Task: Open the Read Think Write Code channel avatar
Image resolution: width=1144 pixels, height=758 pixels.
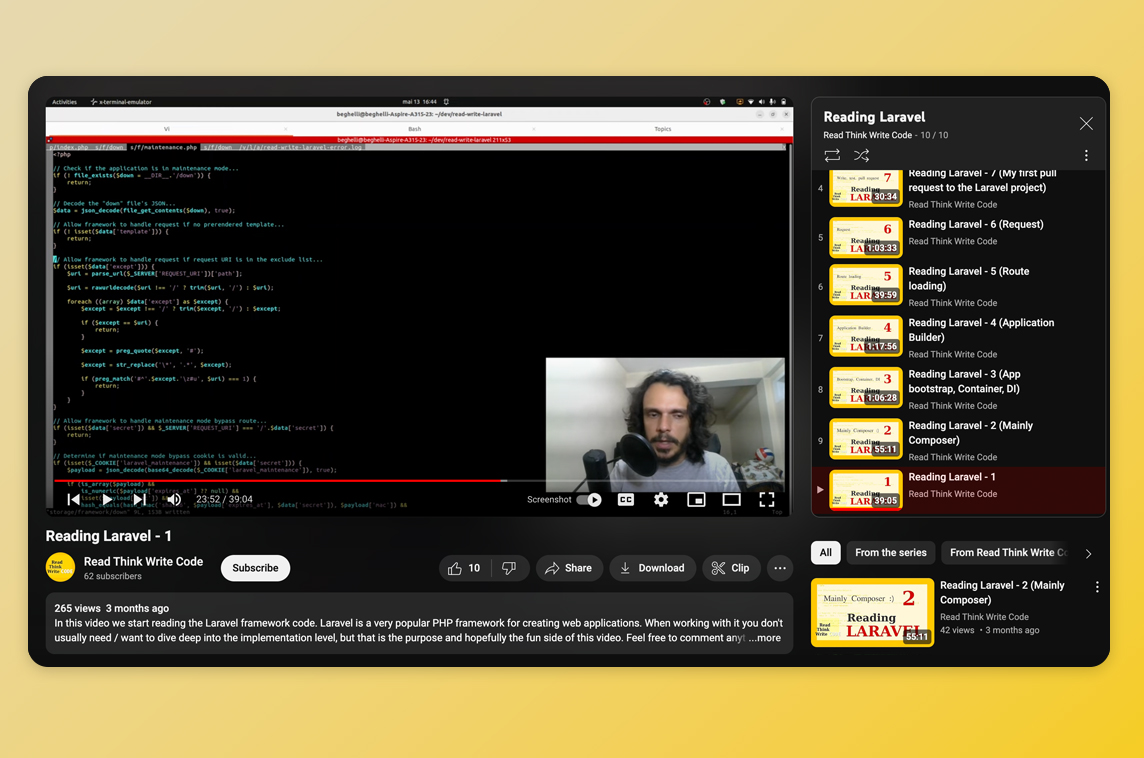Action: [61, 568]
